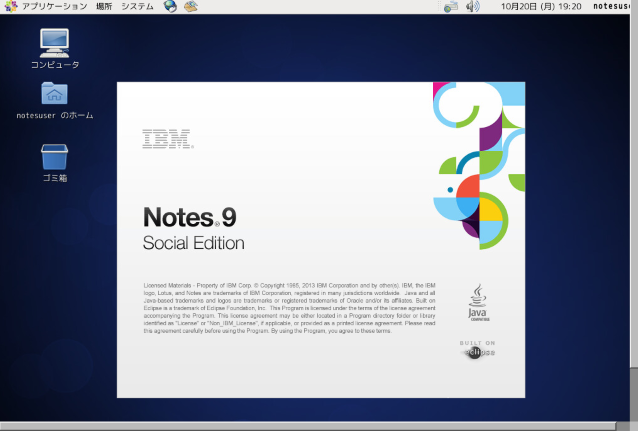Launch the web browser globe icon in panel

(170, 7)
